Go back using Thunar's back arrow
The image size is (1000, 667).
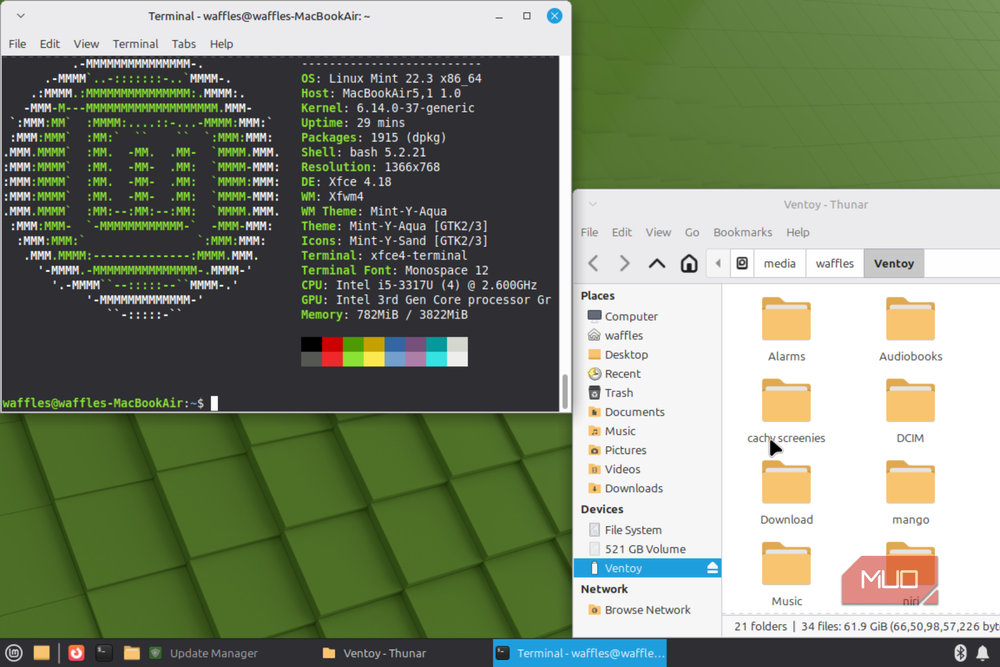(593, 263)
